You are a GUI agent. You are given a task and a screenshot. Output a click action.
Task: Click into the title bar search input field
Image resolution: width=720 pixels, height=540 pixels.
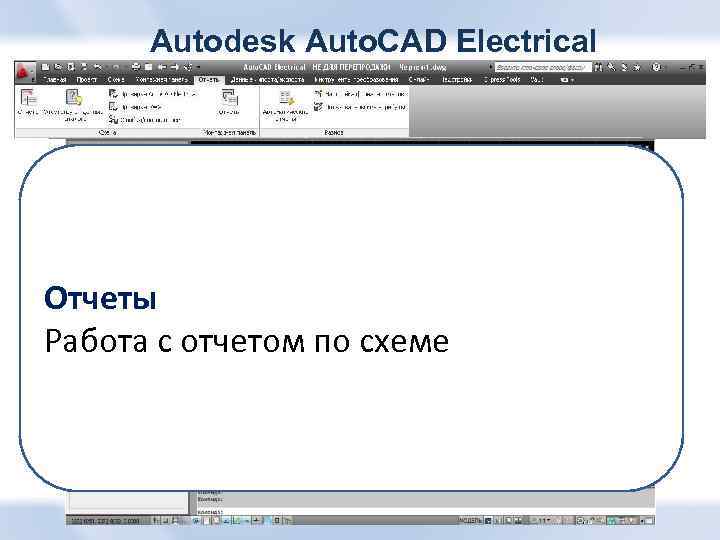542,68
